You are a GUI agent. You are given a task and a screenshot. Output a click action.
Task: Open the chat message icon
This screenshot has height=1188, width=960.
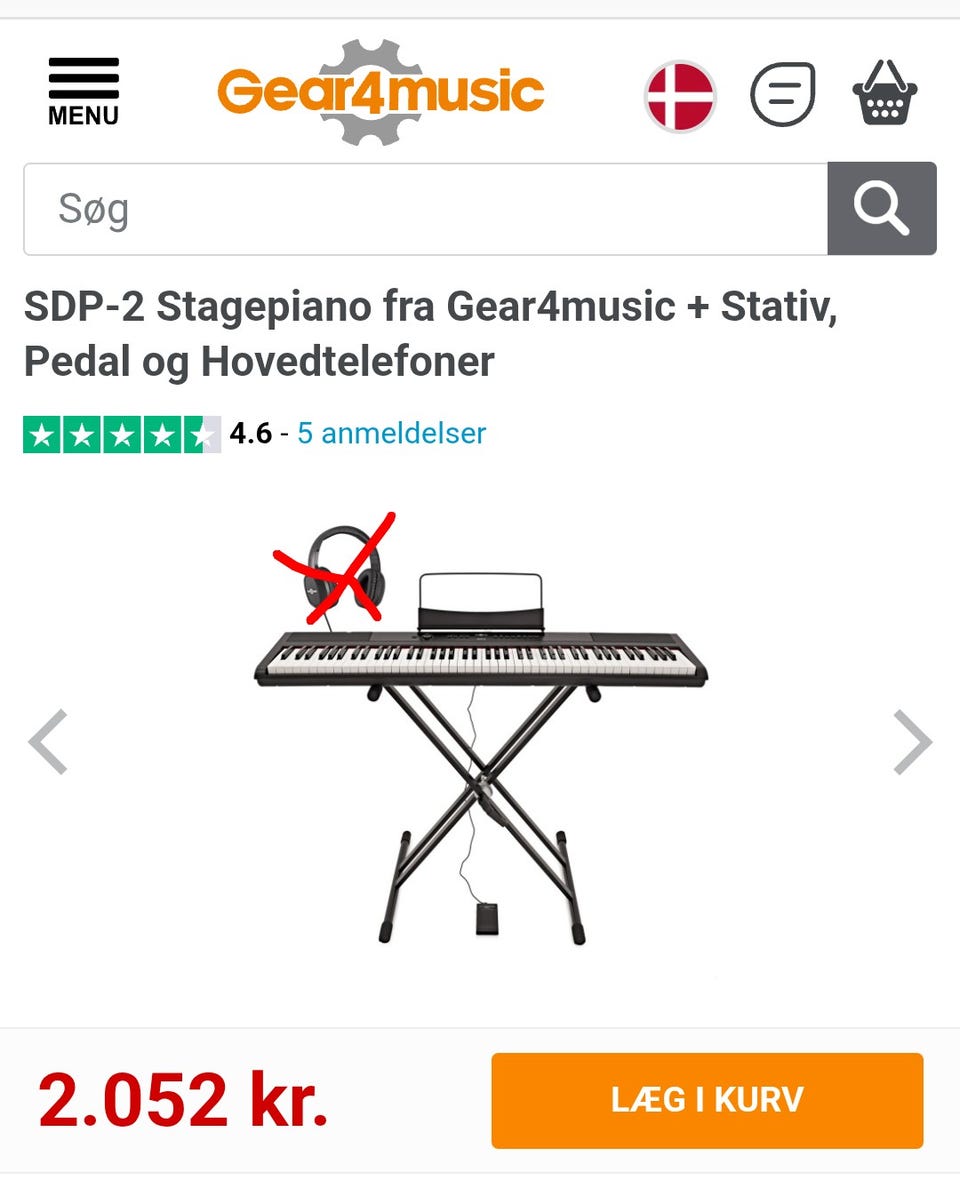tap(783, 94)
